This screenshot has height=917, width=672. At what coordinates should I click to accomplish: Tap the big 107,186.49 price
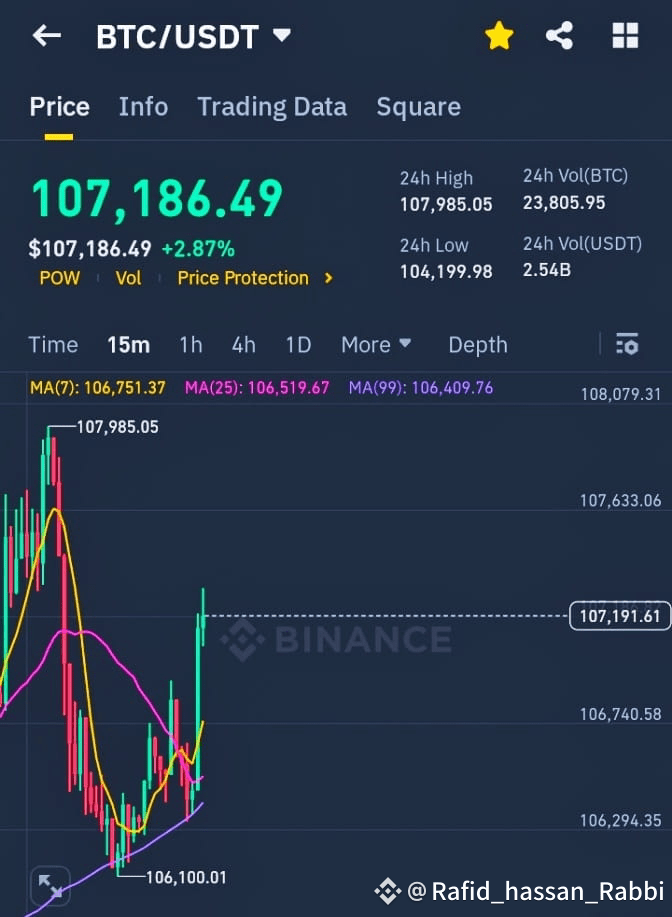[157, 199]
